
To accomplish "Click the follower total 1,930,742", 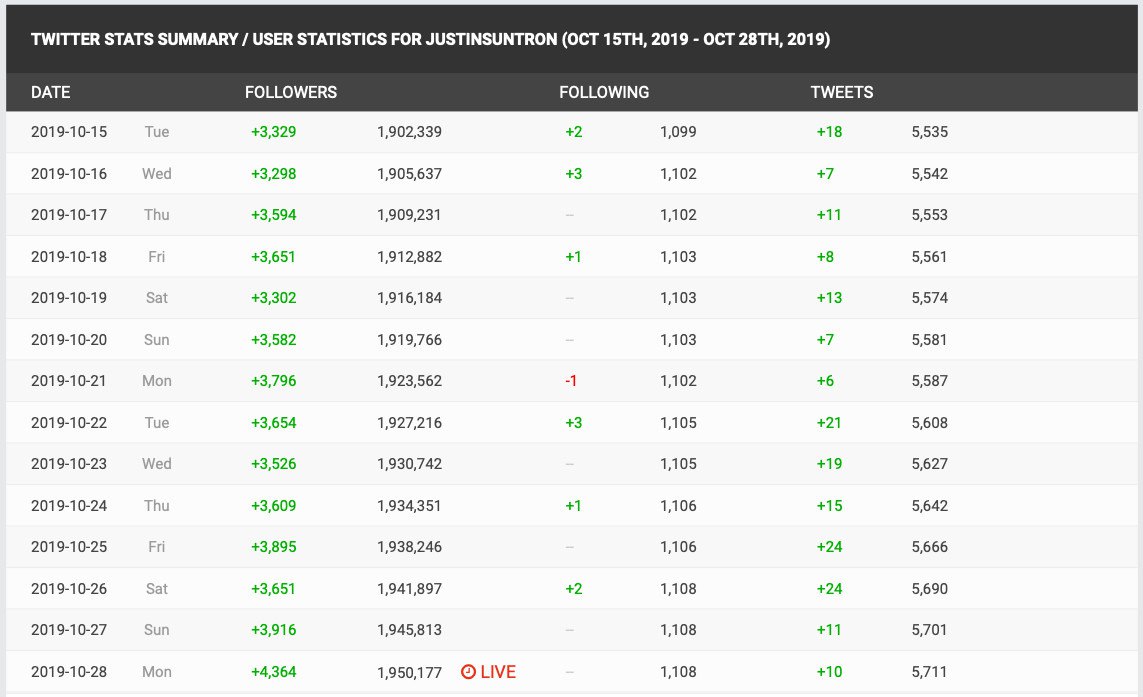I will pyautogui.click(x=409, y=464).
